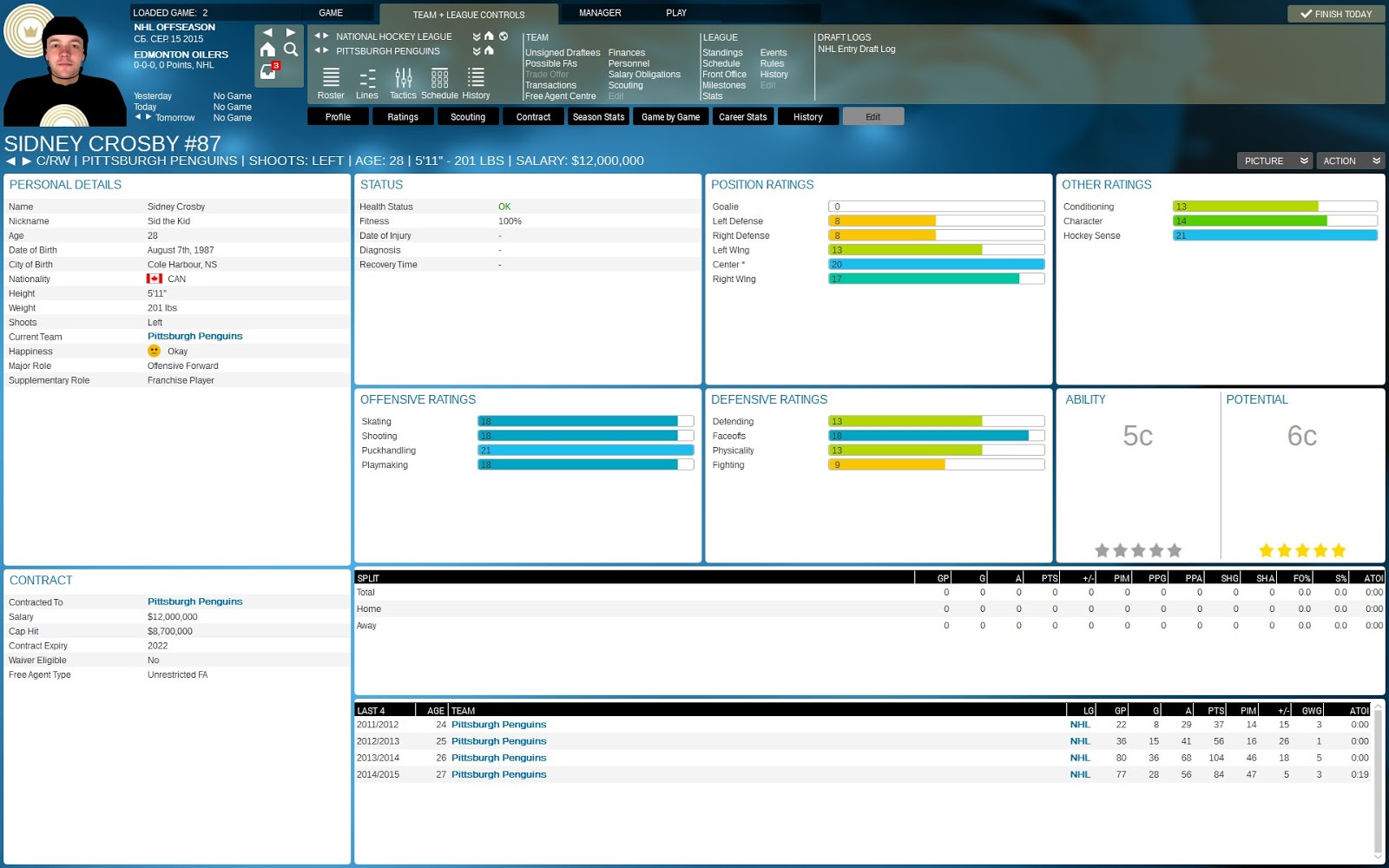Open Pittsburgh Penguins link in Personal Details Current Team
The height and width of the screenshot is (868, 1389).
click(194, 336)
